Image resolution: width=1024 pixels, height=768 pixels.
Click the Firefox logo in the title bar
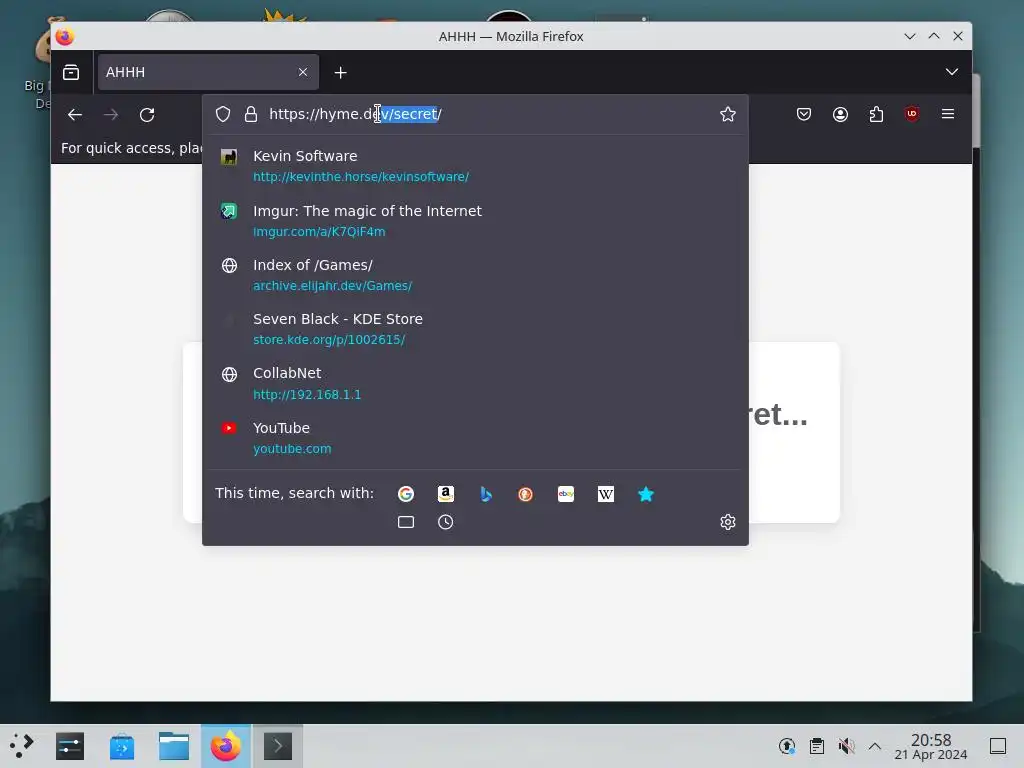[x=64, y=37]
